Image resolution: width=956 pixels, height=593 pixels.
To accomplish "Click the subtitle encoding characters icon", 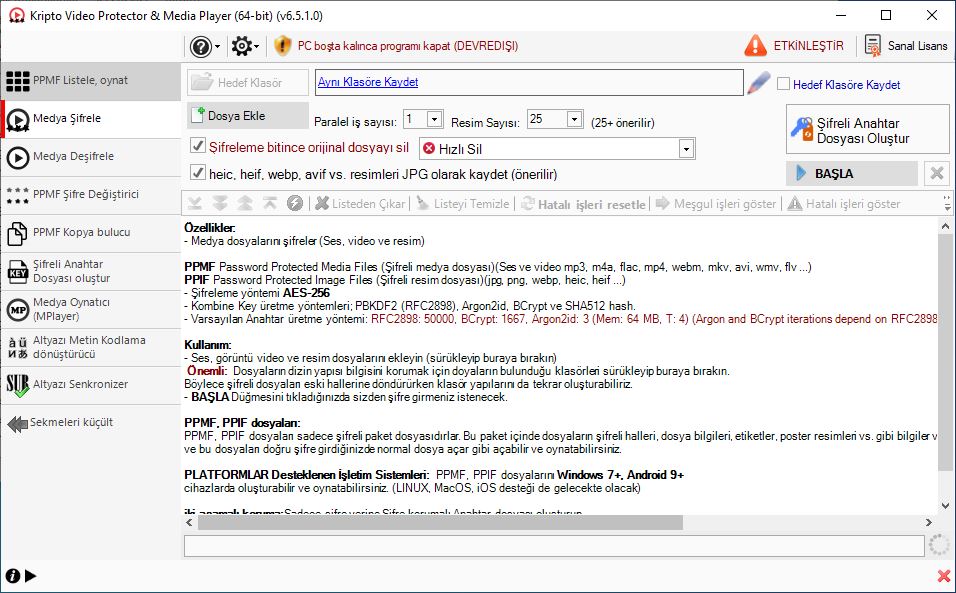I will 18,347.
